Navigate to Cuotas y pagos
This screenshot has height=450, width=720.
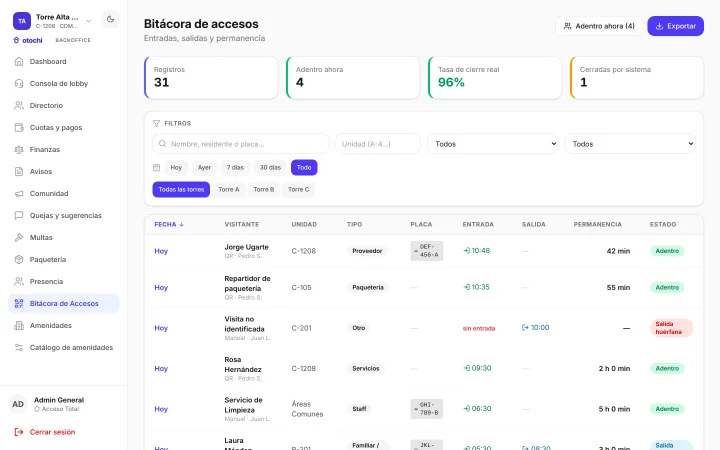(63, 128)
